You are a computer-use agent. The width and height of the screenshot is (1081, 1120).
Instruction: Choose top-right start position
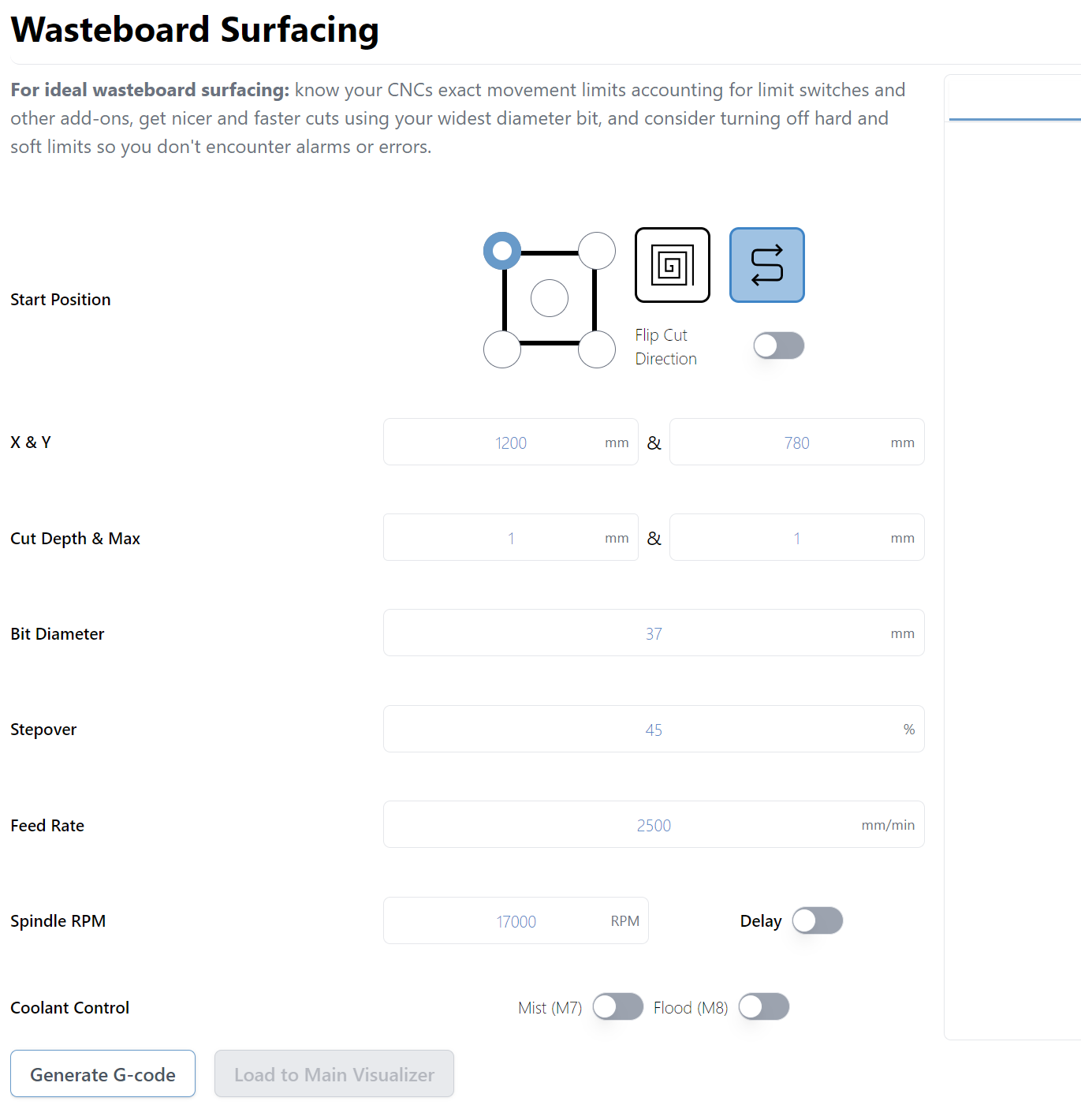coord(597,251)
